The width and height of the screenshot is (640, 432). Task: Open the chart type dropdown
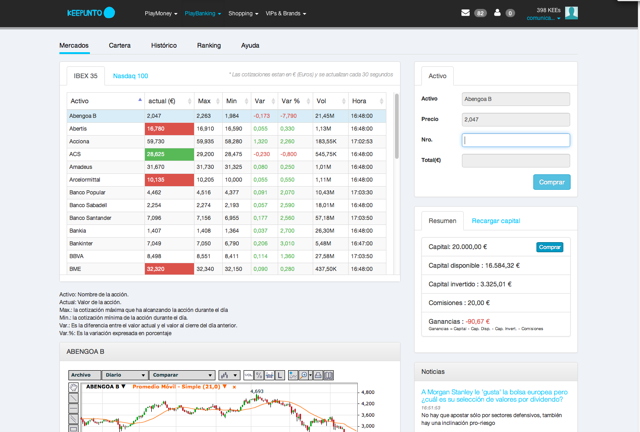[229, 375]
